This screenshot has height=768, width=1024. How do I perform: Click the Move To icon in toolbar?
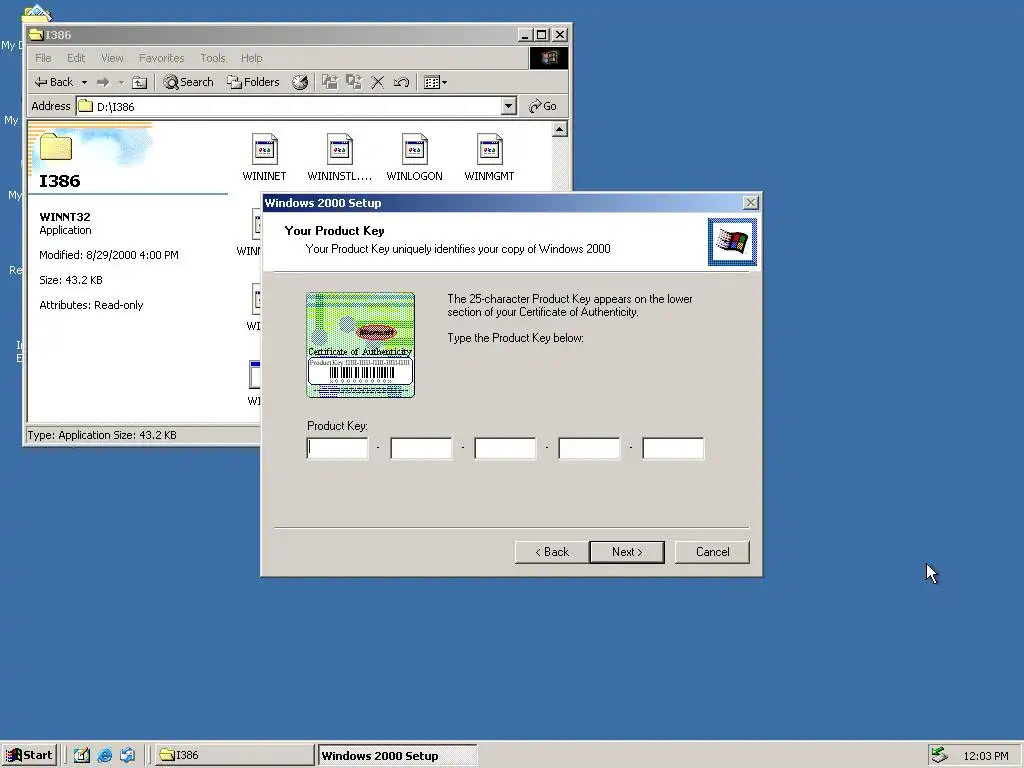tap(330, 82)
